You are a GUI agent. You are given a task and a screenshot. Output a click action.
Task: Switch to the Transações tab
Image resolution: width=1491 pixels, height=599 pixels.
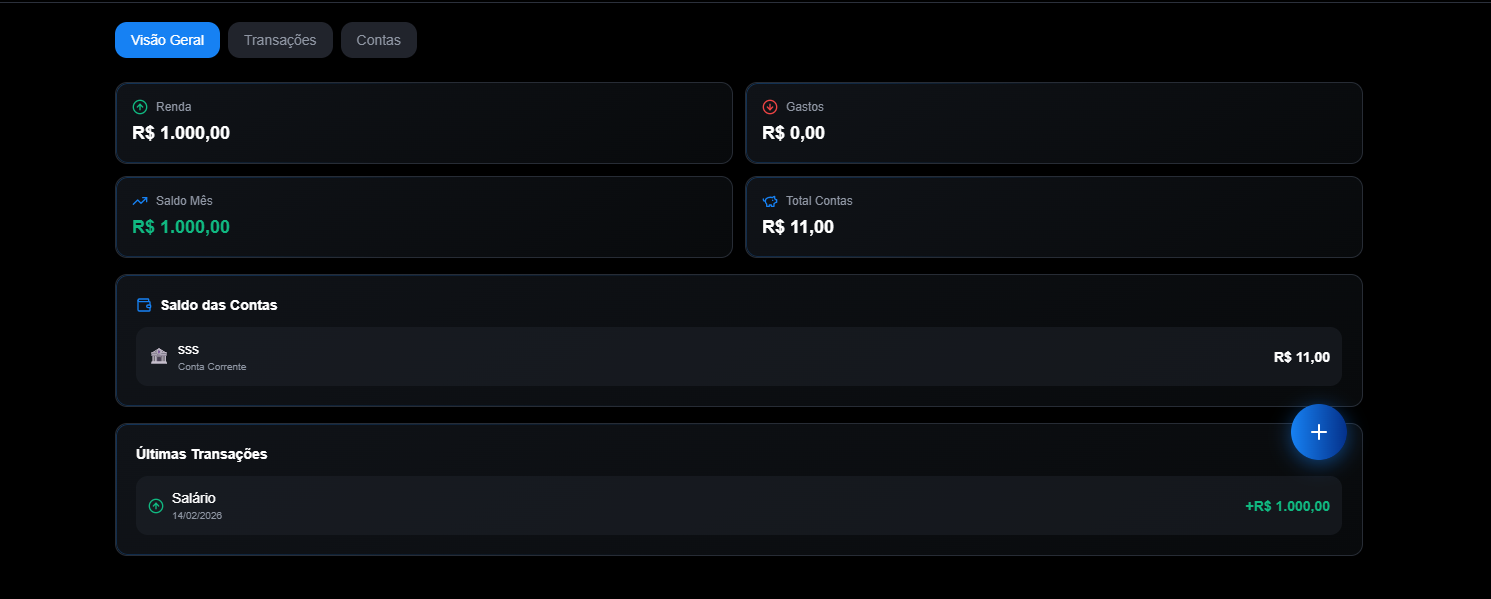click(x=280, y=40)
